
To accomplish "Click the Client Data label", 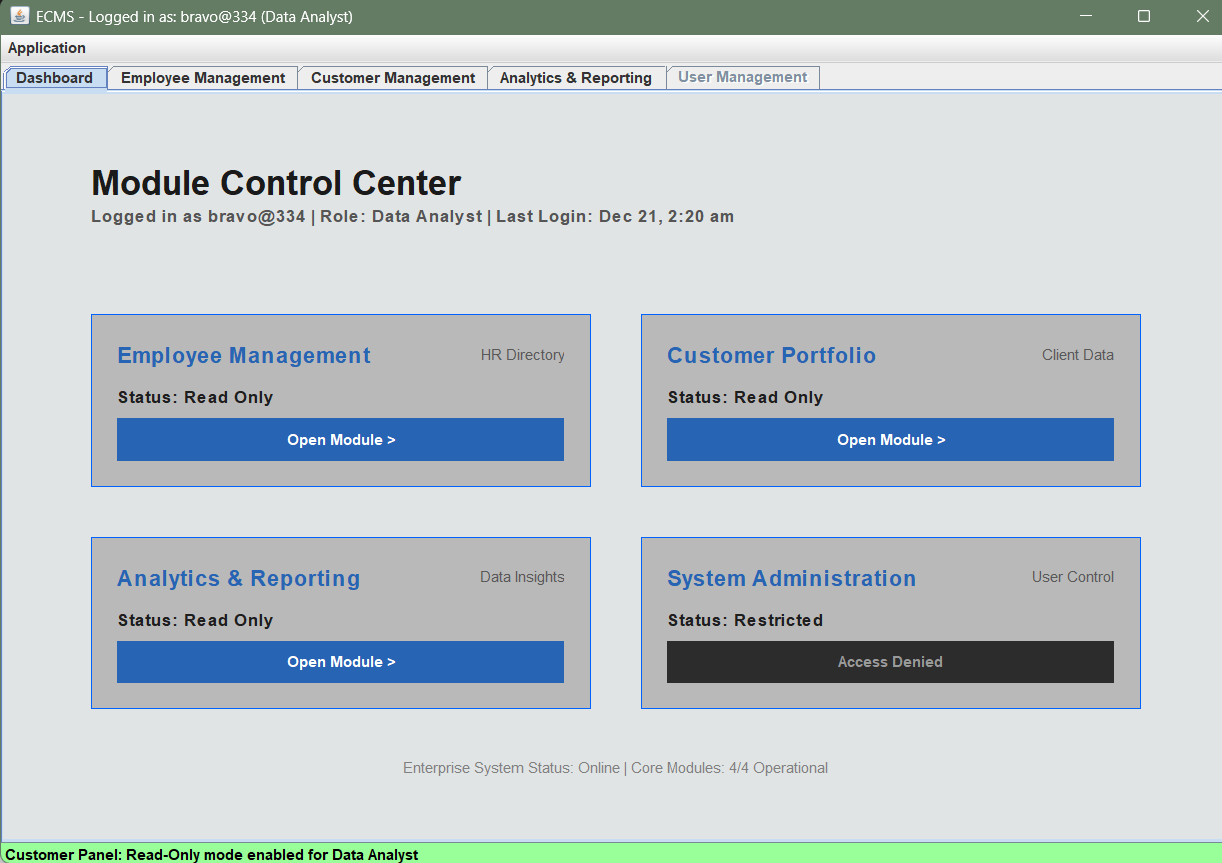I will (x=1077, y=354).
